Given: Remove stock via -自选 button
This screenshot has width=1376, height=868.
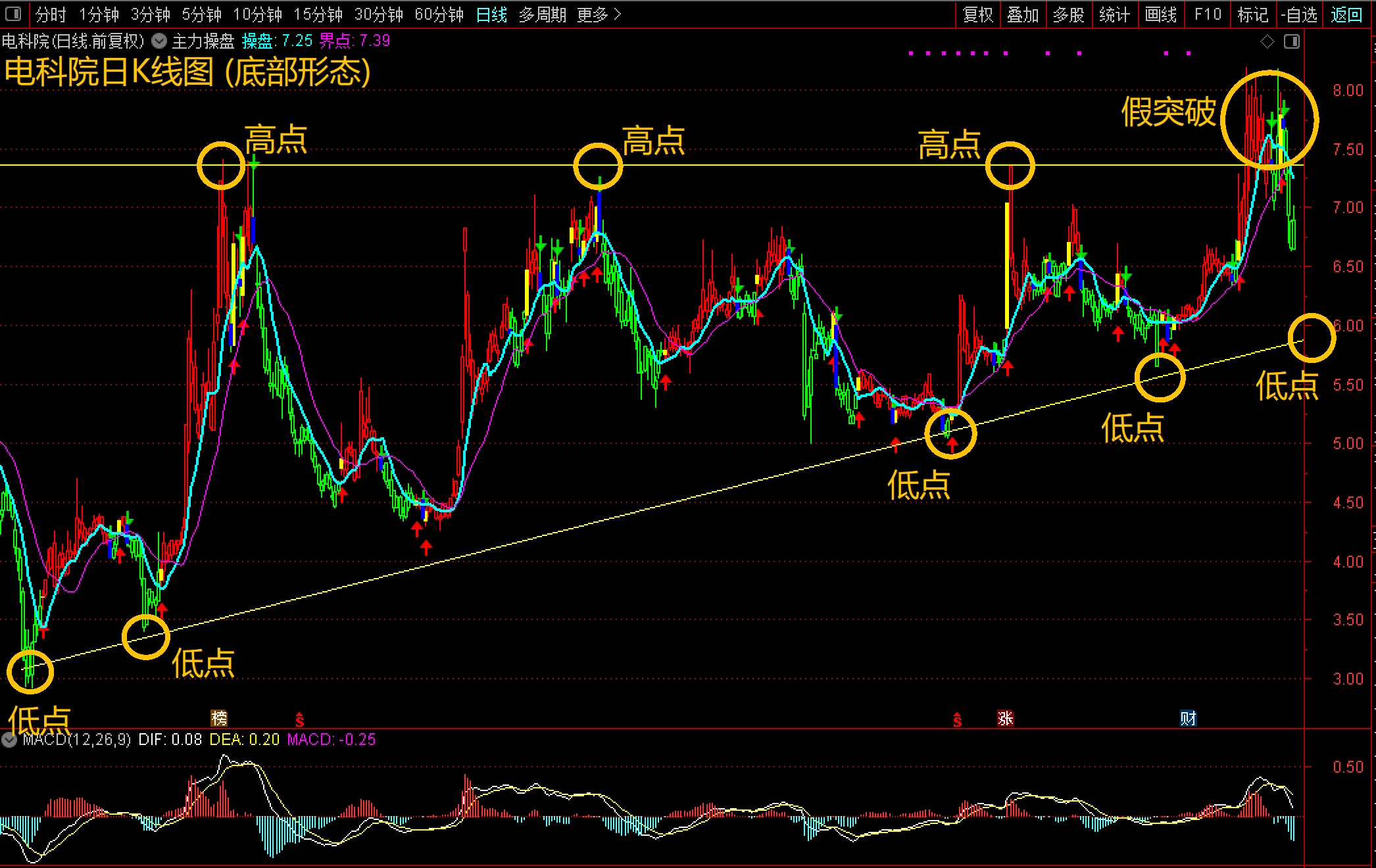Looking at the screenshot, I should click(1299, 14).
